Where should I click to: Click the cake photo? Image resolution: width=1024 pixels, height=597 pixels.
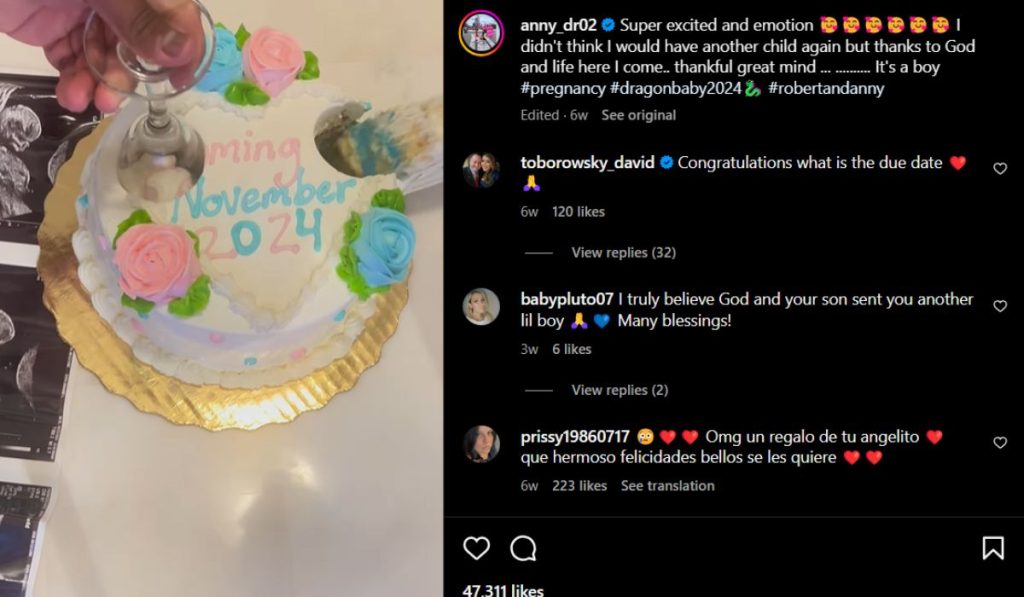pyautogui.click(x=221, y=298)
